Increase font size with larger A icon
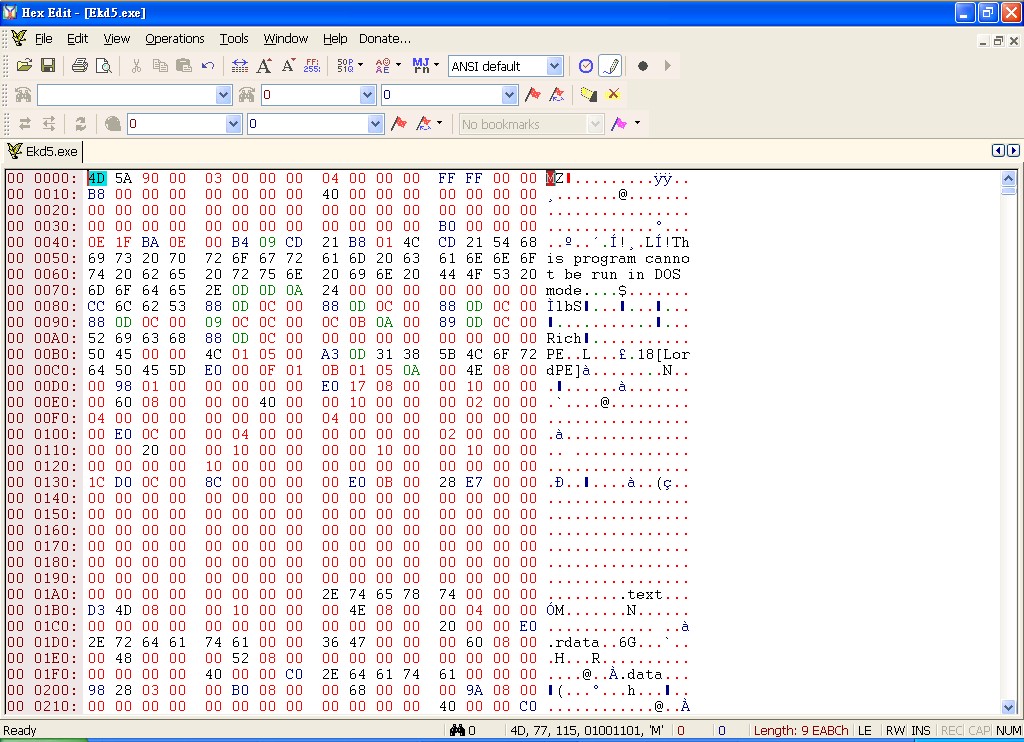The width and height of the screenshot is (1024, 742). [x=264, y=65]
